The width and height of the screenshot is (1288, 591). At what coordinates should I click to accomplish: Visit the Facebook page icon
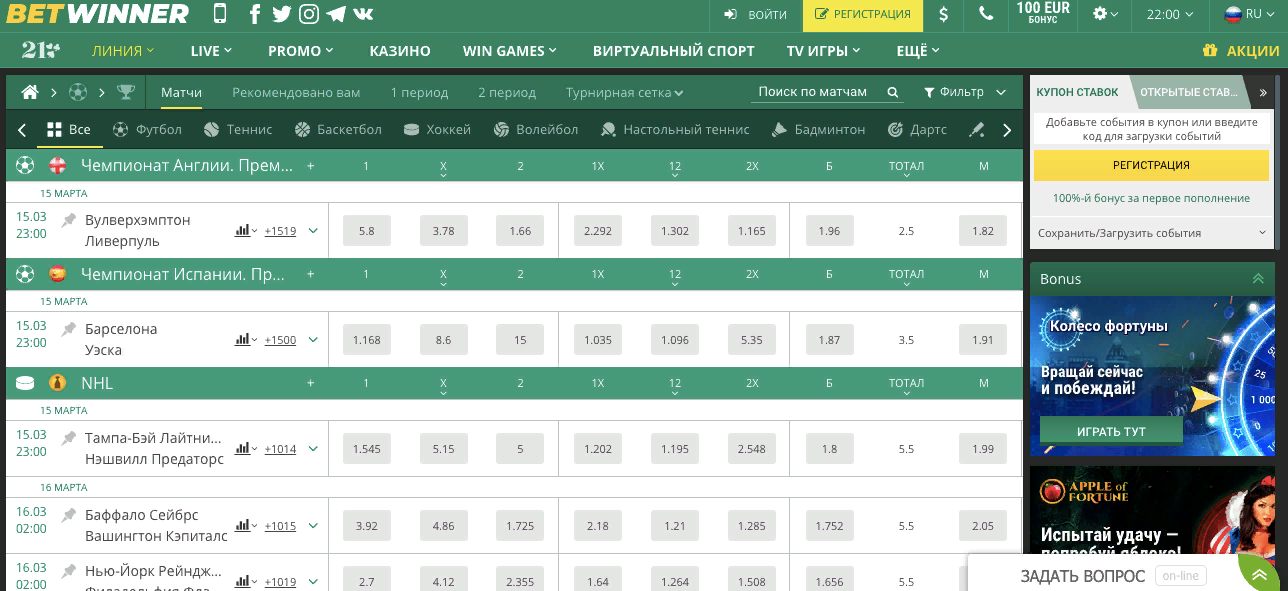click(x=255, y=14)
